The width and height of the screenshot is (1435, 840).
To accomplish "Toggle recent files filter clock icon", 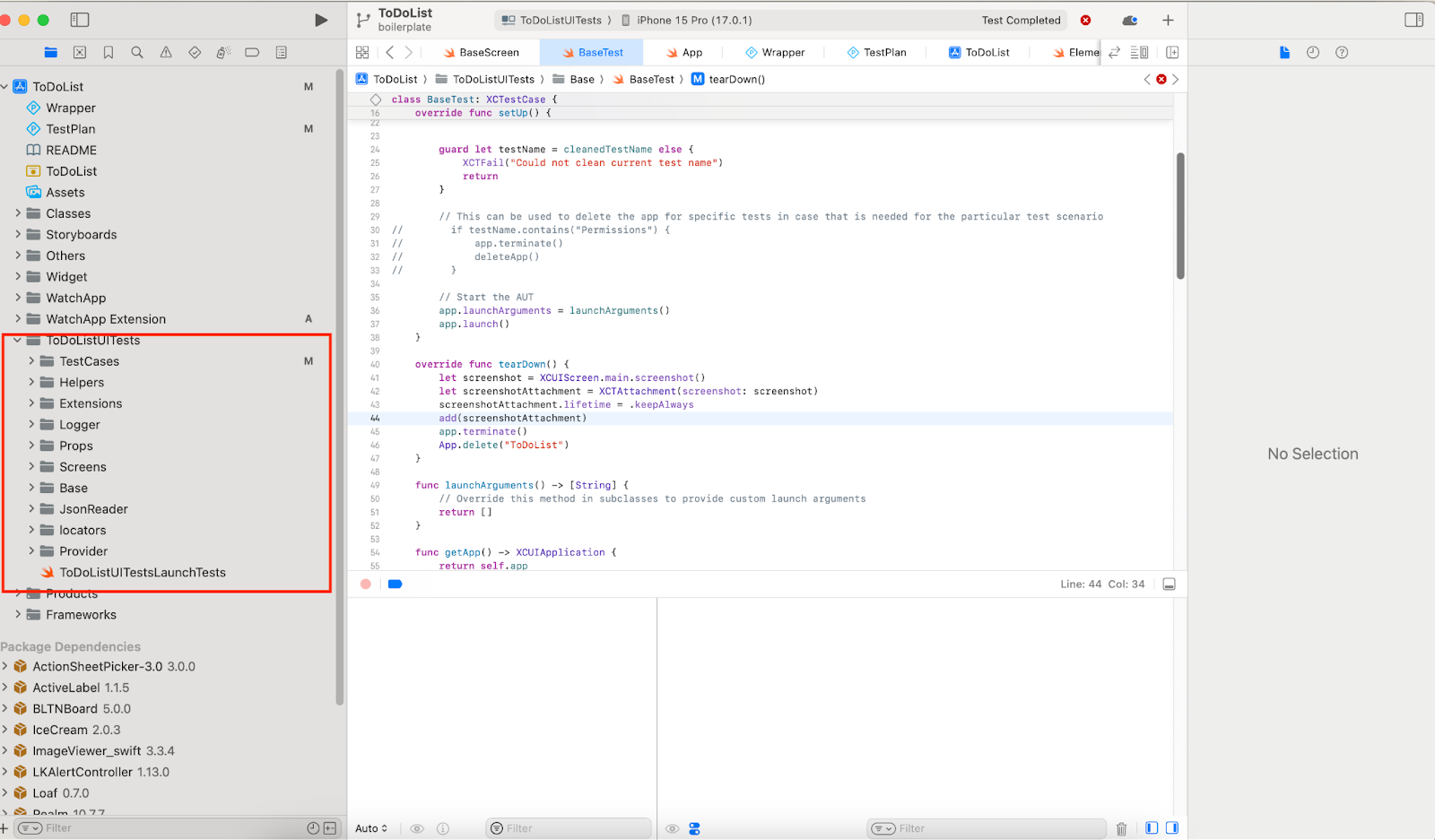I will [313, 828].
